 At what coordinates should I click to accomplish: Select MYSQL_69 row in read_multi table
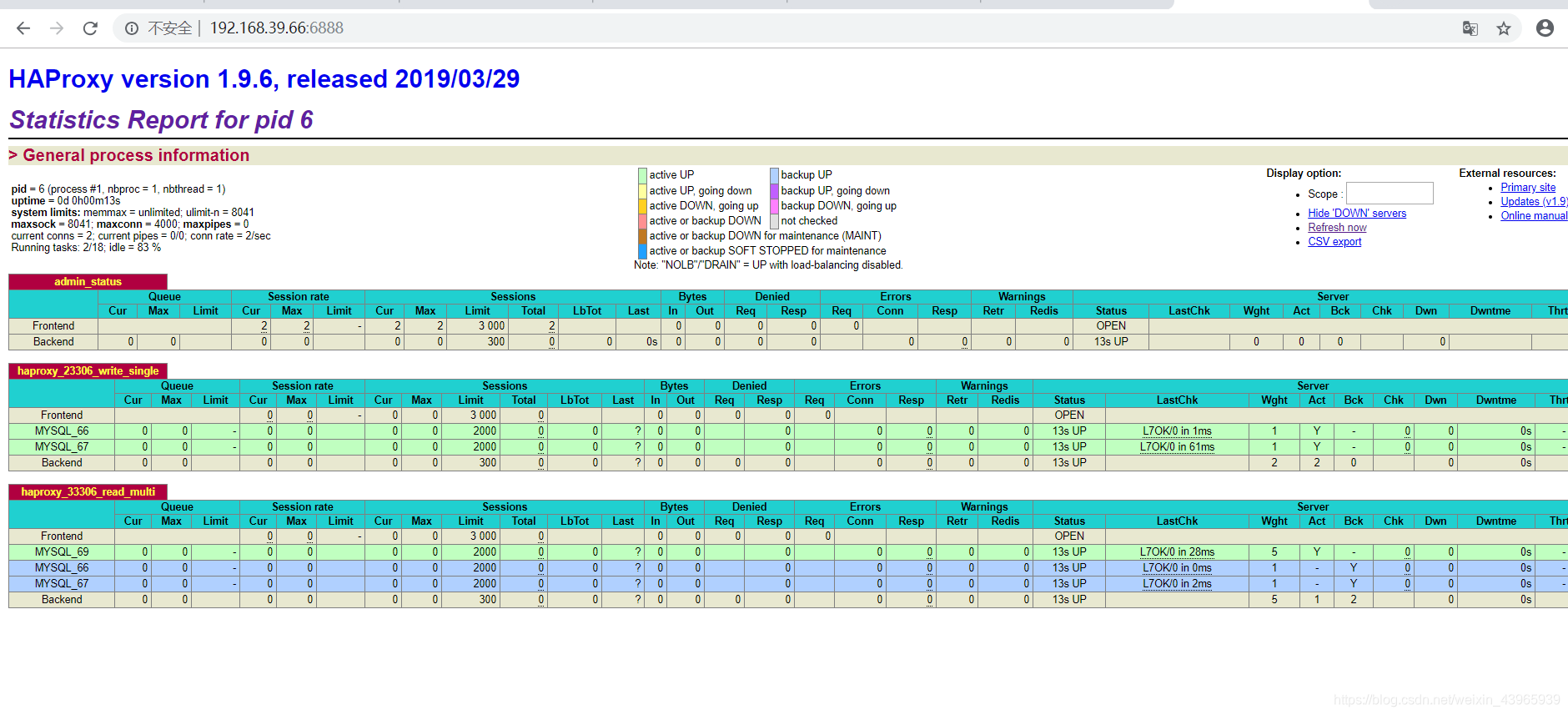788,552
